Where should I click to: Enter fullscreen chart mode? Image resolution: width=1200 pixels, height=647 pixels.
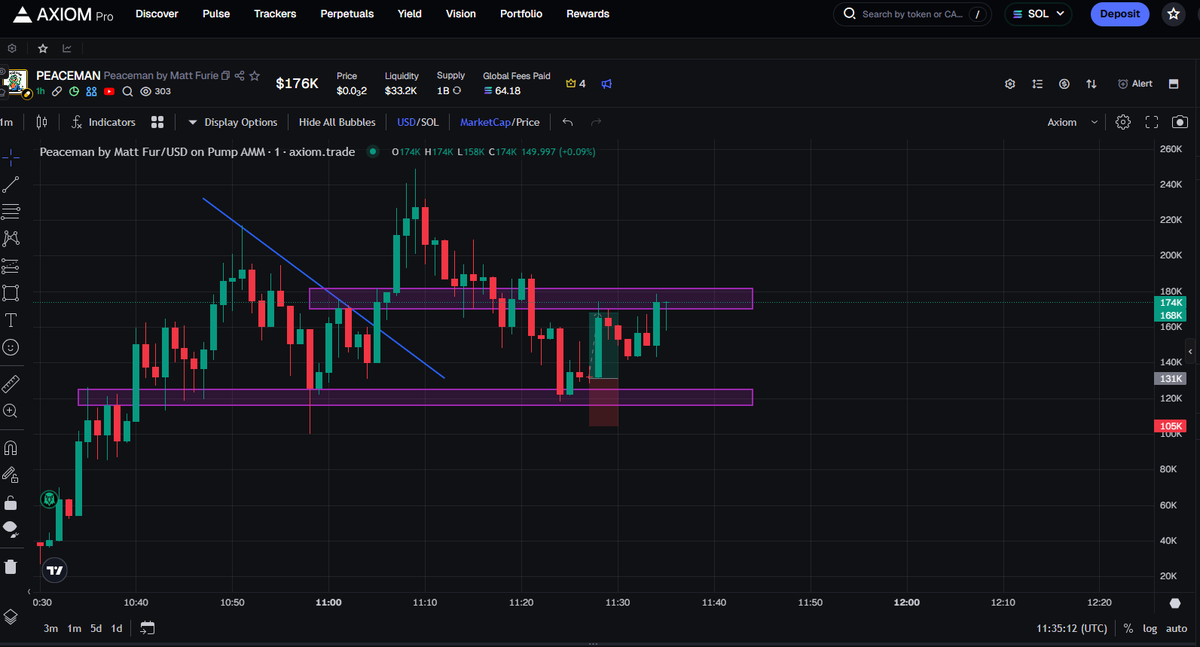1152,122
